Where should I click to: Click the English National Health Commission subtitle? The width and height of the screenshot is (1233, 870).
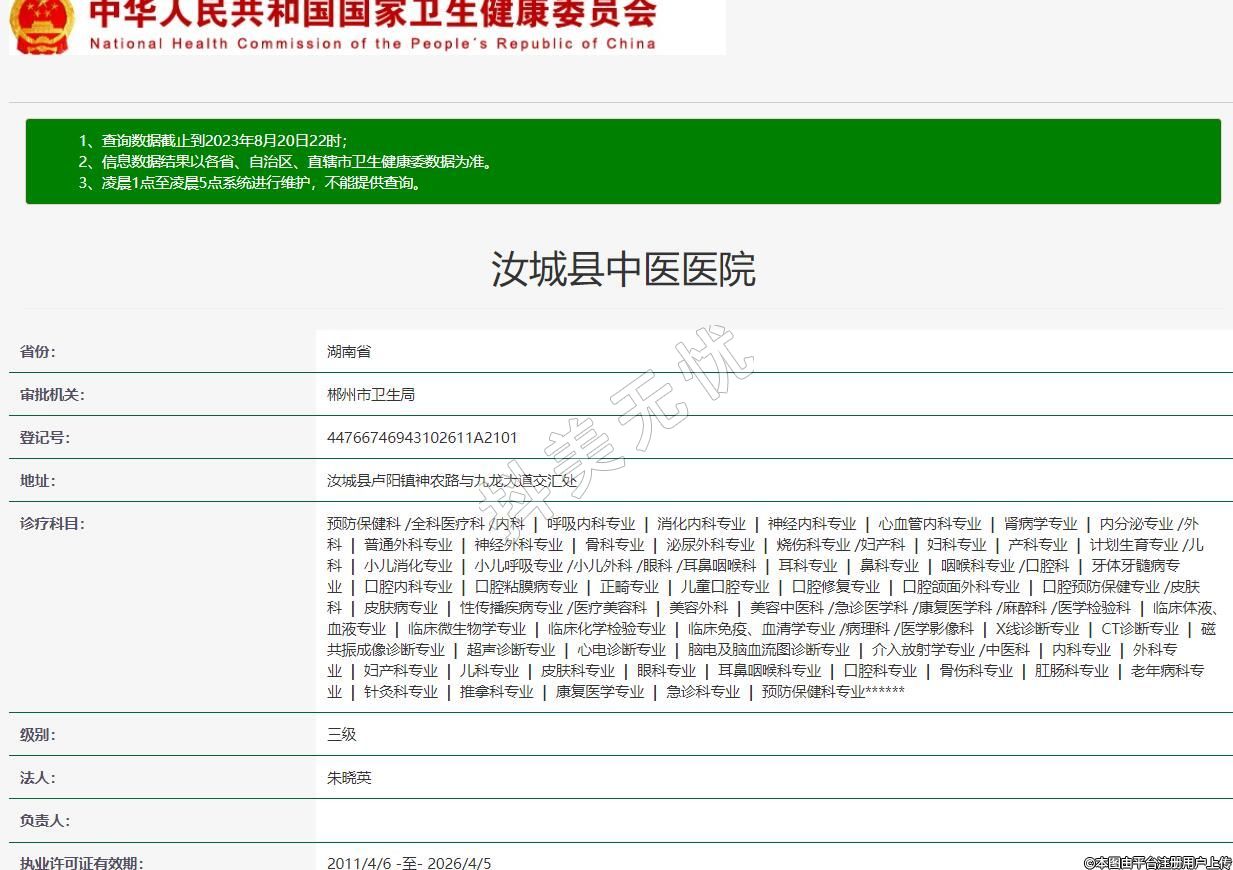(373, 44)
